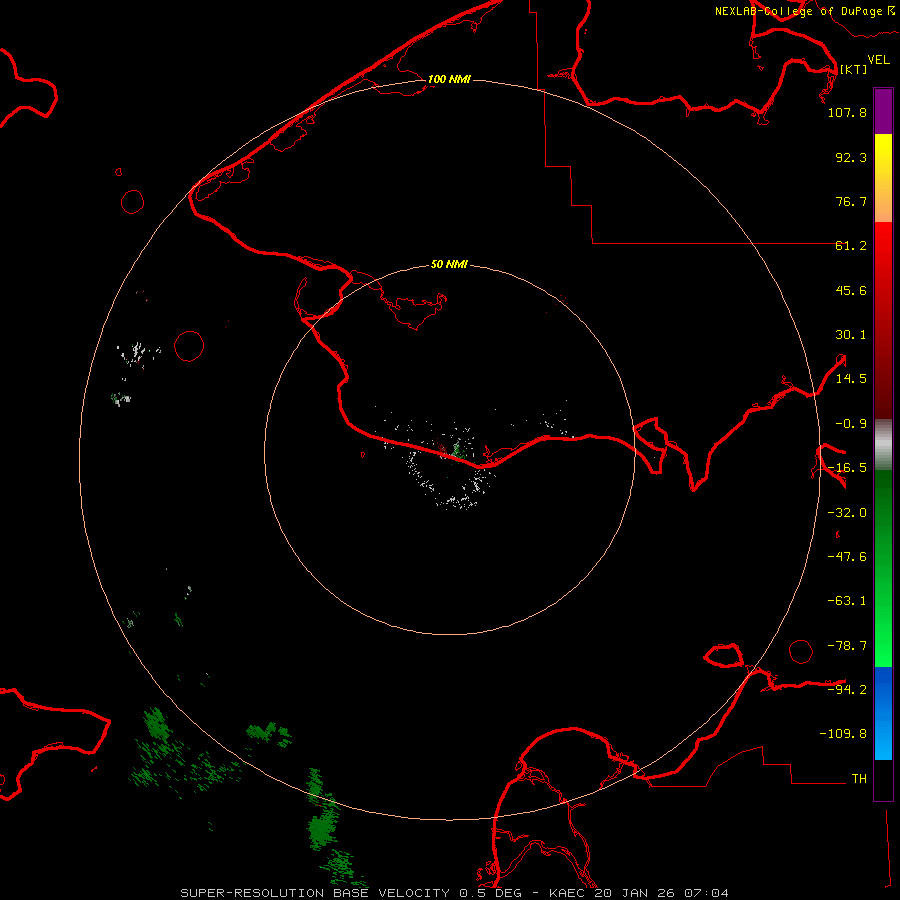The image size is (900, 900).
Task: Click the College of DuPage logo icon
Action: pyautogui.click(x=889, y=11)
